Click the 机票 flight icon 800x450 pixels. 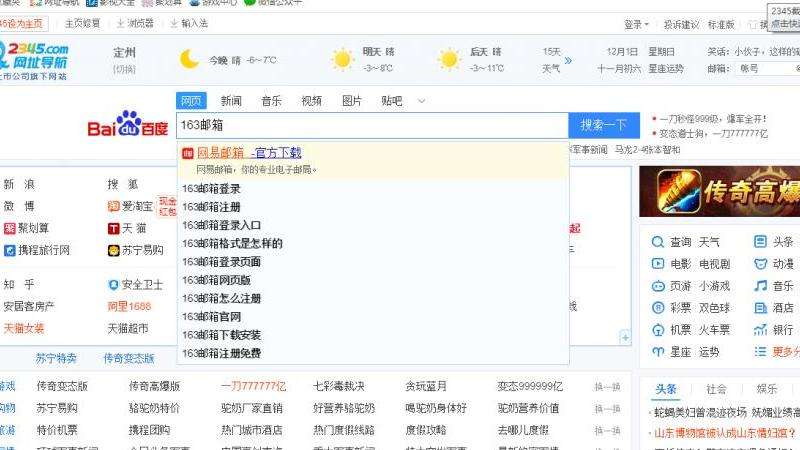click(x=658, y=330)
